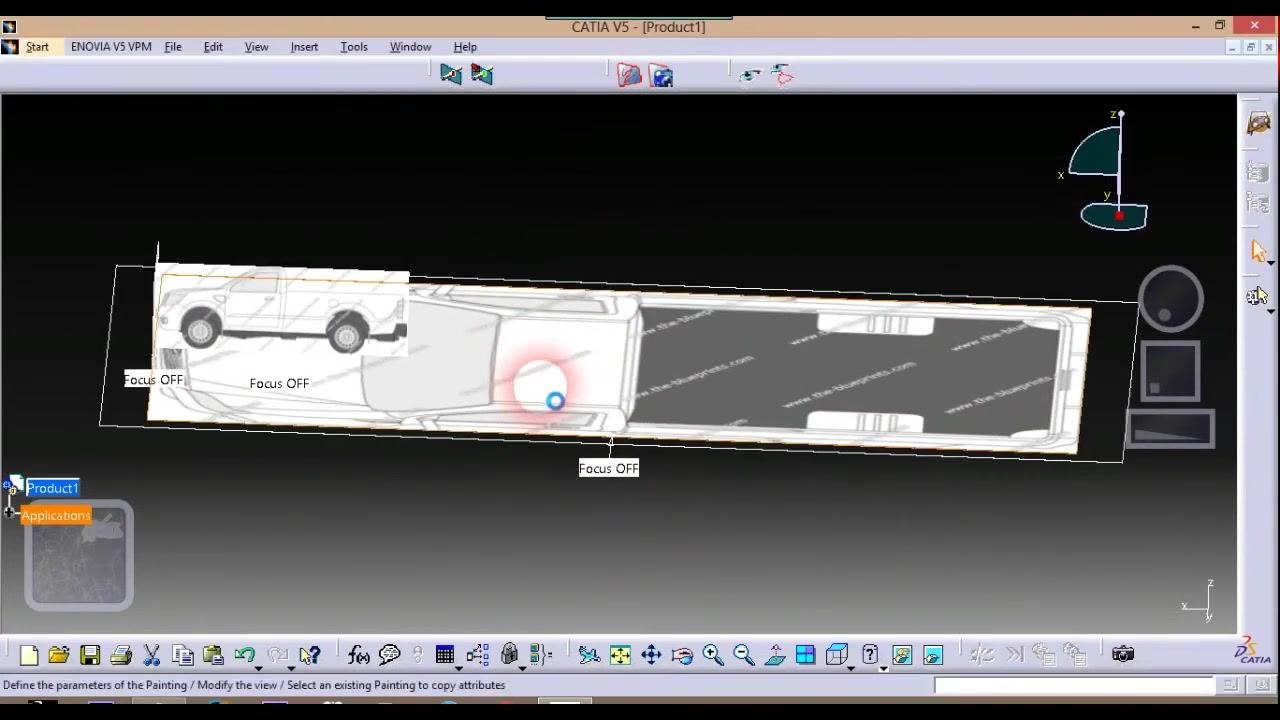Image resolution: width=1280 pixels, height=720 pixels.
Task: Open the Formula f(x) tool
Action: (x=359, y=655)
